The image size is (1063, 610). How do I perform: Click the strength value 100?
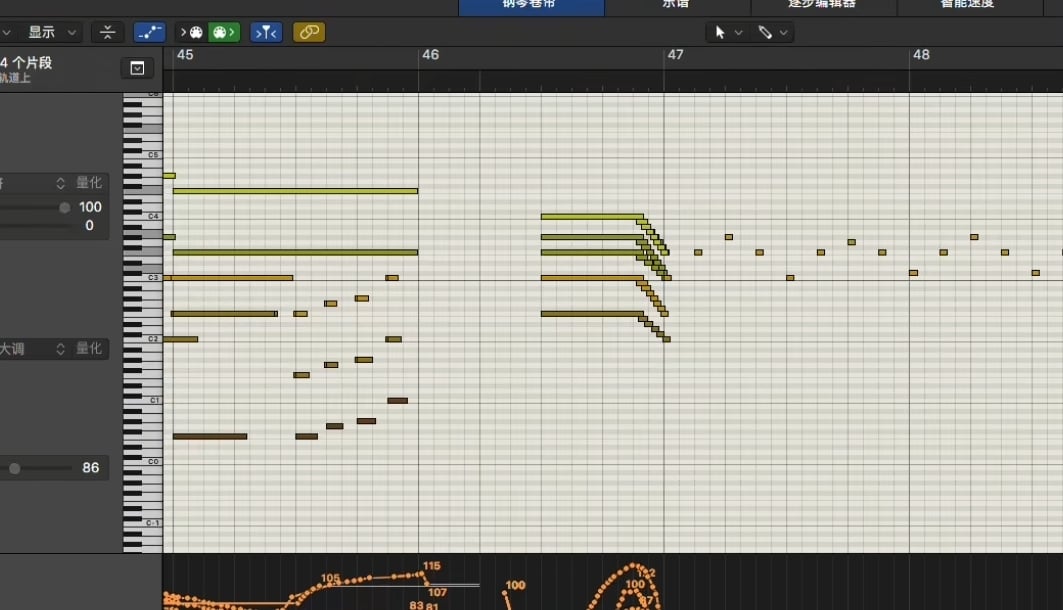point(90,207)
